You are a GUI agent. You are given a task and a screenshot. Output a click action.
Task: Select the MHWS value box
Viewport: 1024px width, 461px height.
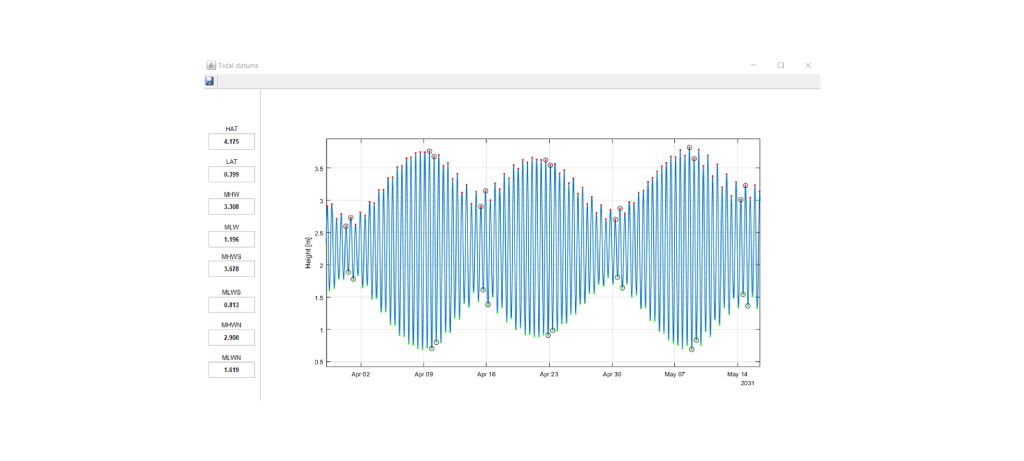232,269
